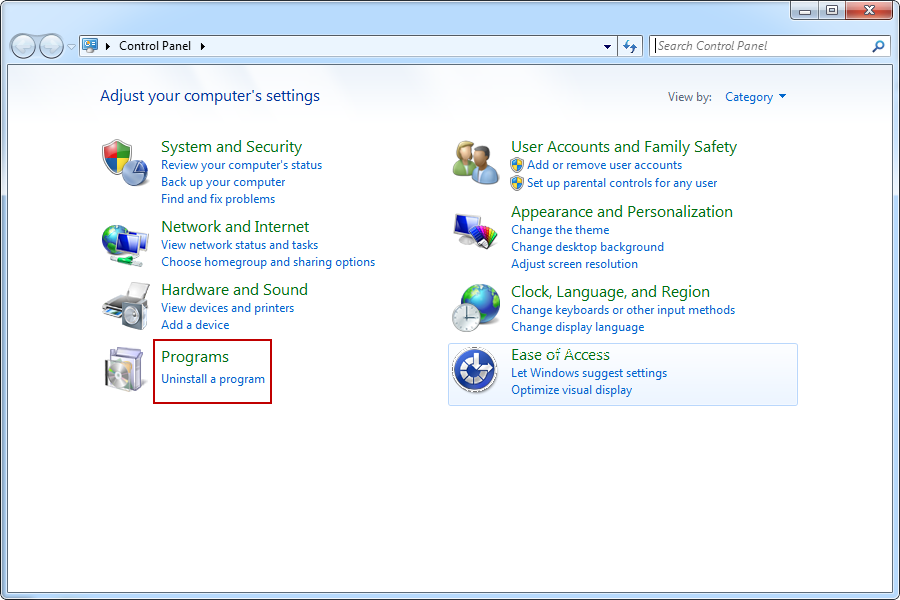Click the Control Panel icon in address bar
The width and height of the screenshot is (900, 600).
[x=90, y=45]
